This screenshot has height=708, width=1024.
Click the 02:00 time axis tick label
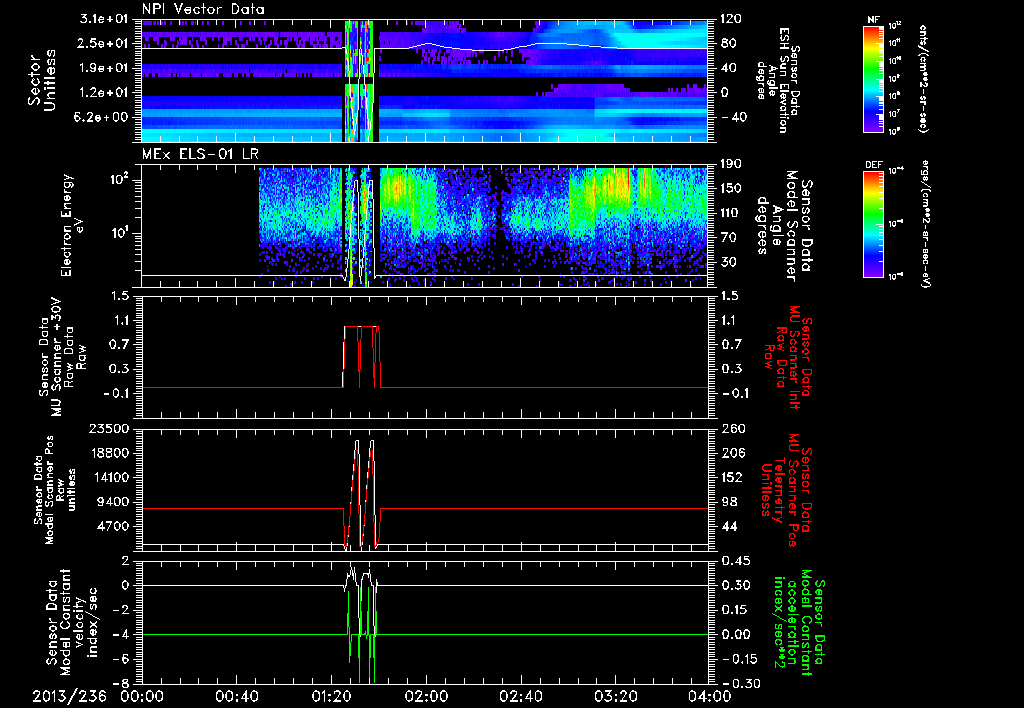(x=425, y=696)
